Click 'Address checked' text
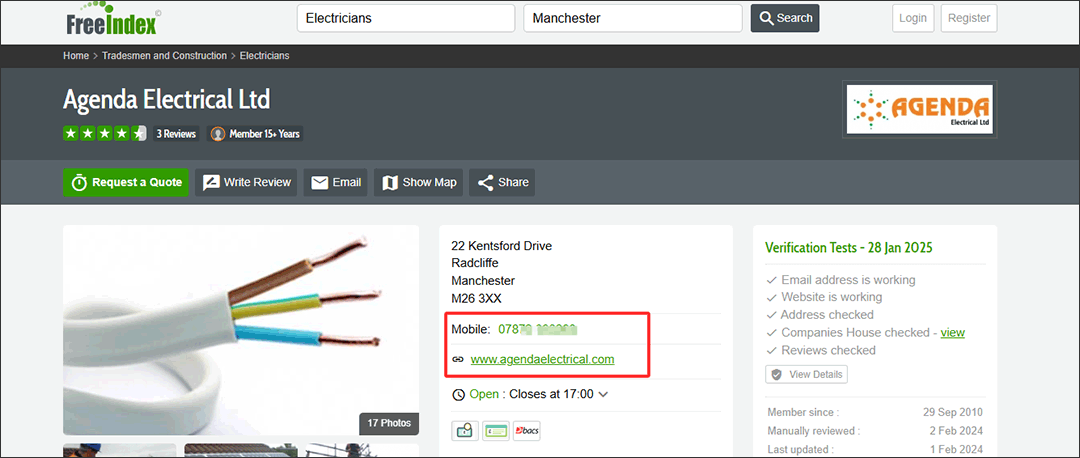Viewport: 1080px width, 458px height. tap(827, 315)
